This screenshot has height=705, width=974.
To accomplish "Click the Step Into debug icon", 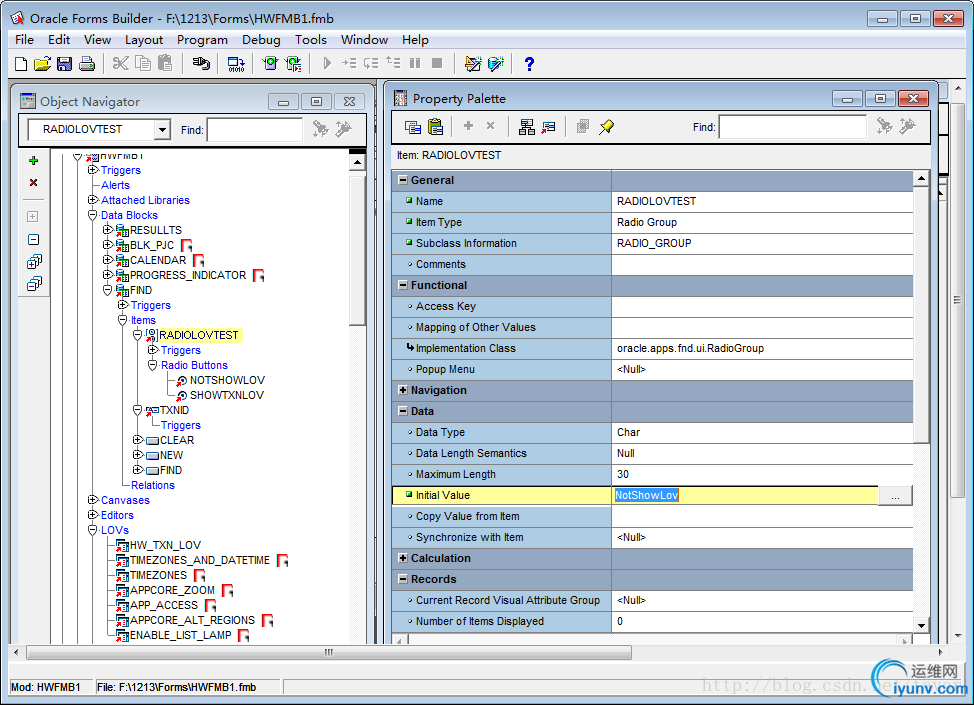I will (x=349, y=63).
